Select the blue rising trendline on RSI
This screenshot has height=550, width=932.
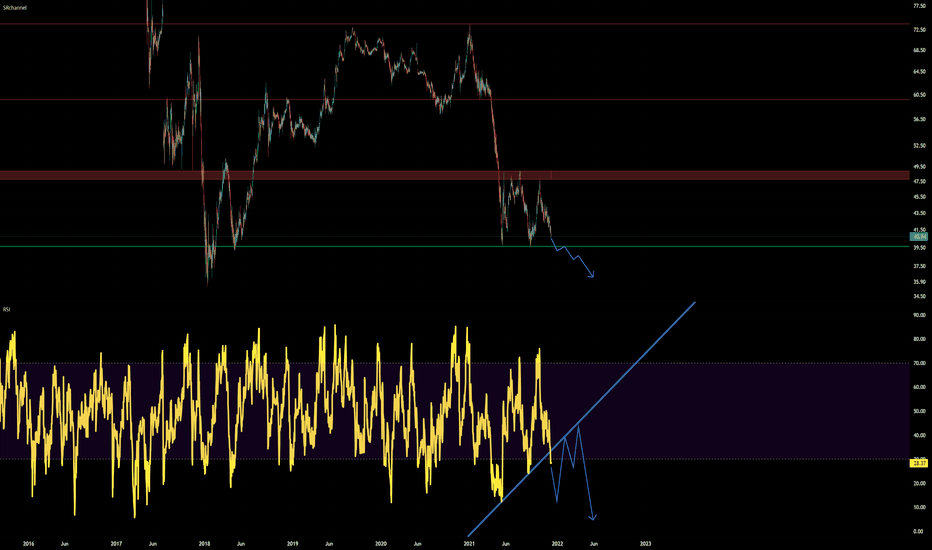(x=581, y=419)
